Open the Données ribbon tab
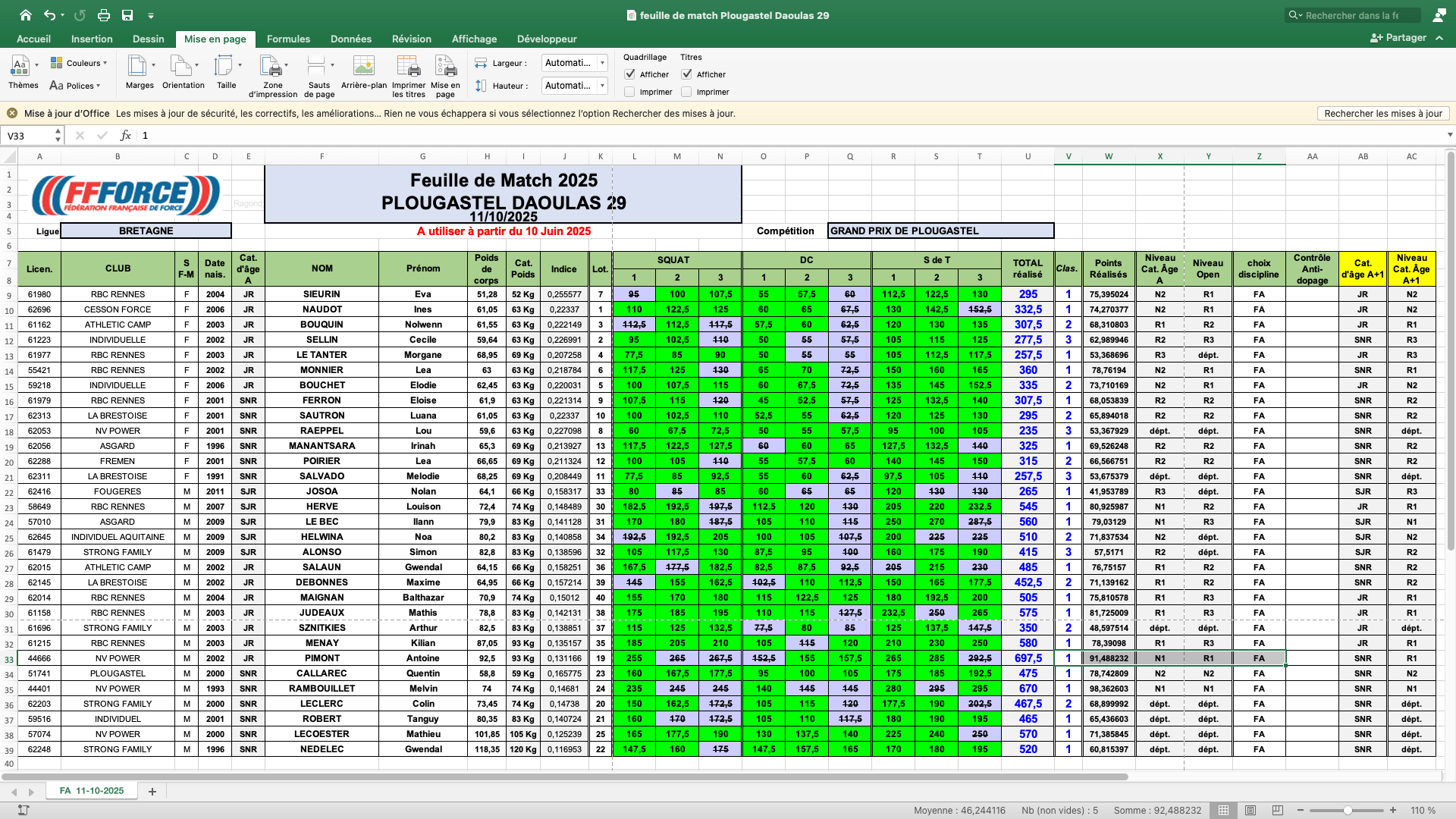1456x819 pixels. (x=350, y=39)
